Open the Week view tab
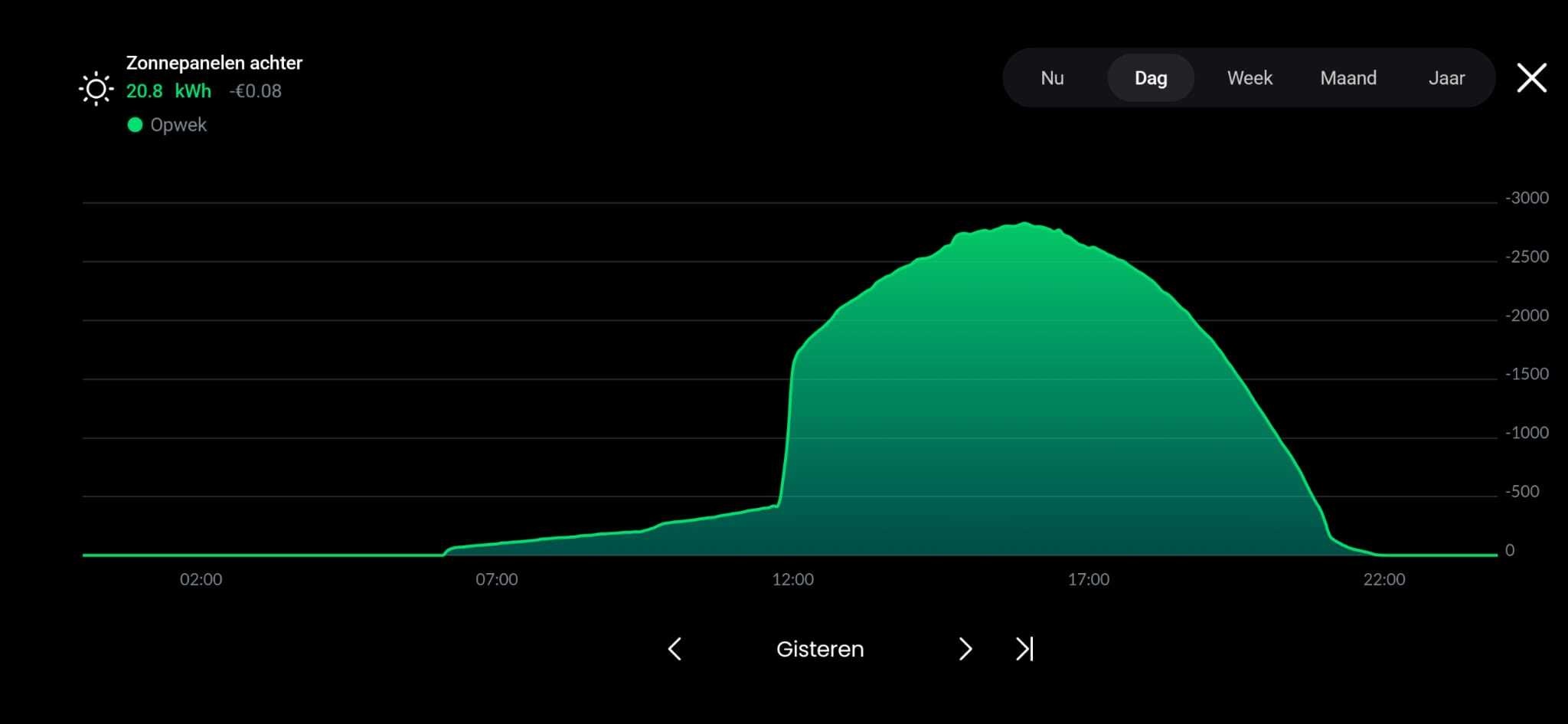 point(1249,78)
